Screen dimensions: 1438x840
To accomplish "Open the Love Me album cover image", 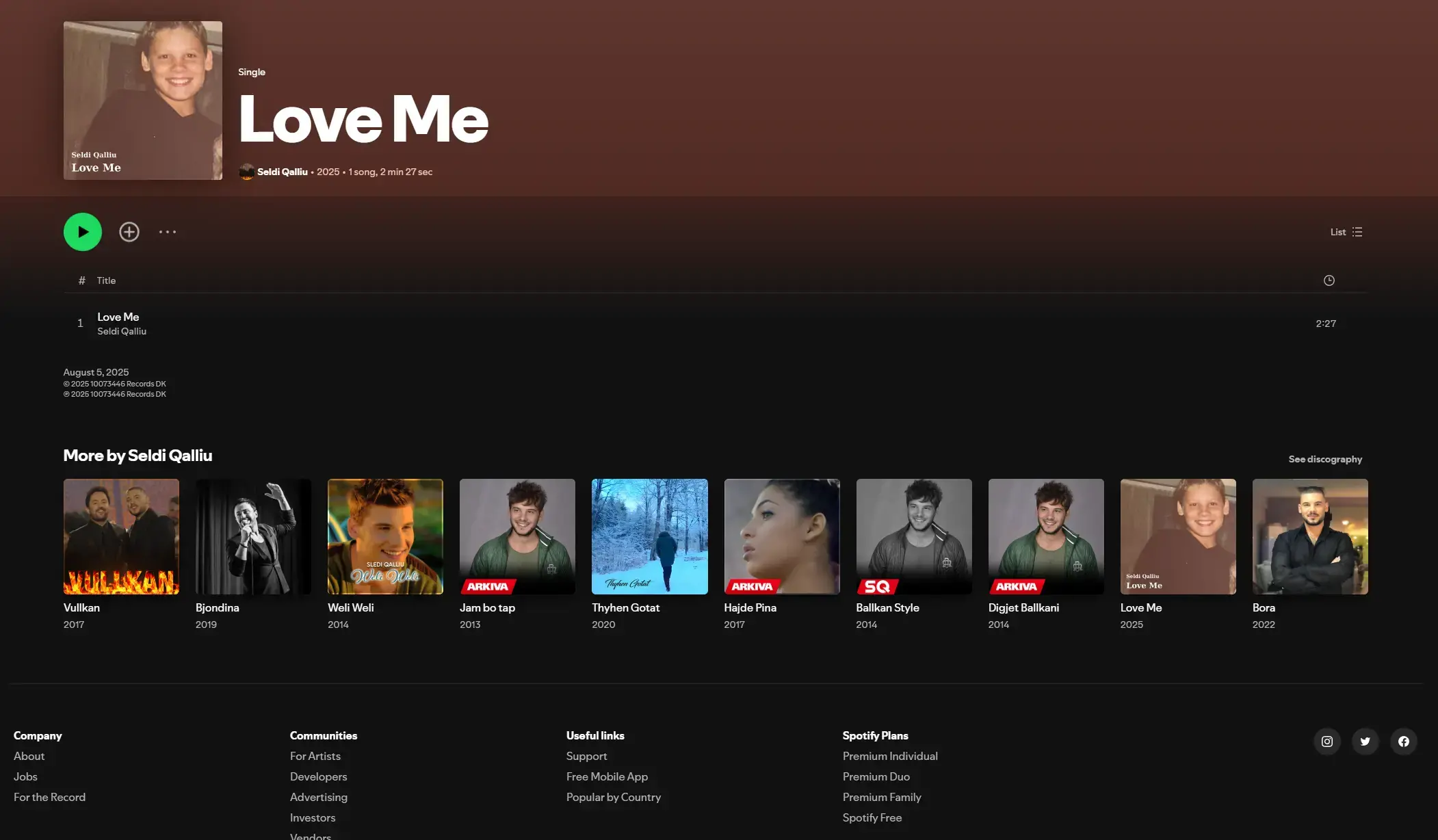I will click(143, 101).
